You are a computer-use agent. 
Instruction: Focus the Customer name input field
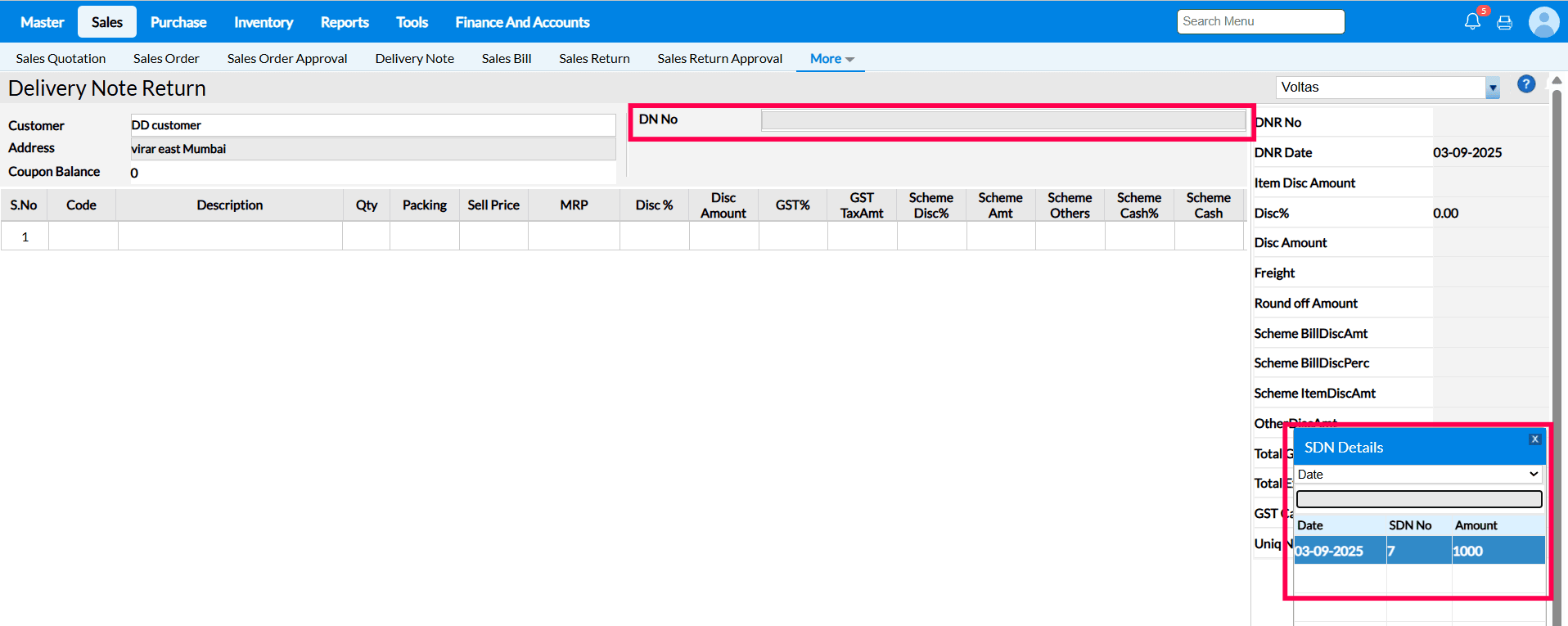tap(372, 125)
